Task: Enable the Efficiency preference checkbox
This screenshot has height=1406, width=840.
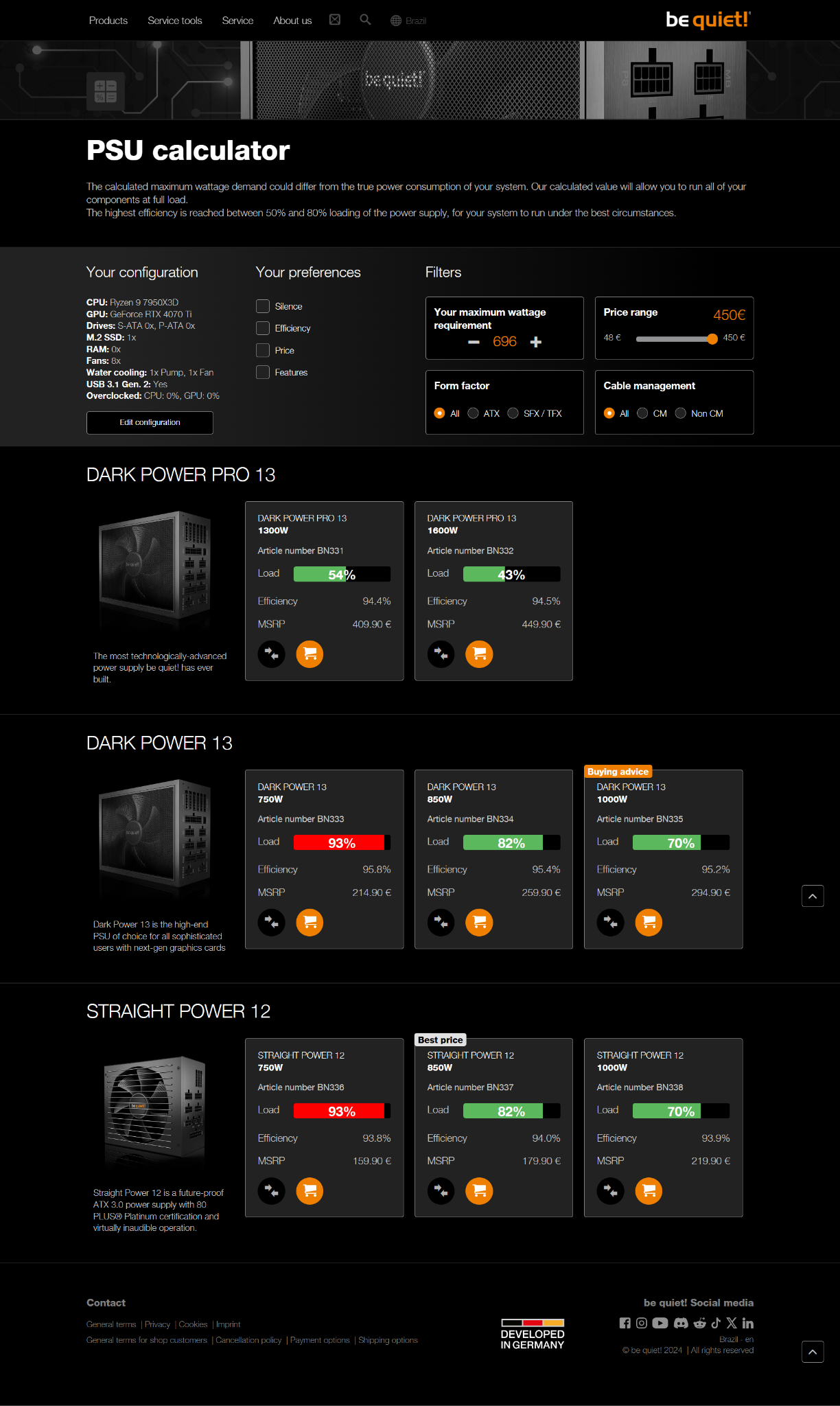Action: coord(263,328)
